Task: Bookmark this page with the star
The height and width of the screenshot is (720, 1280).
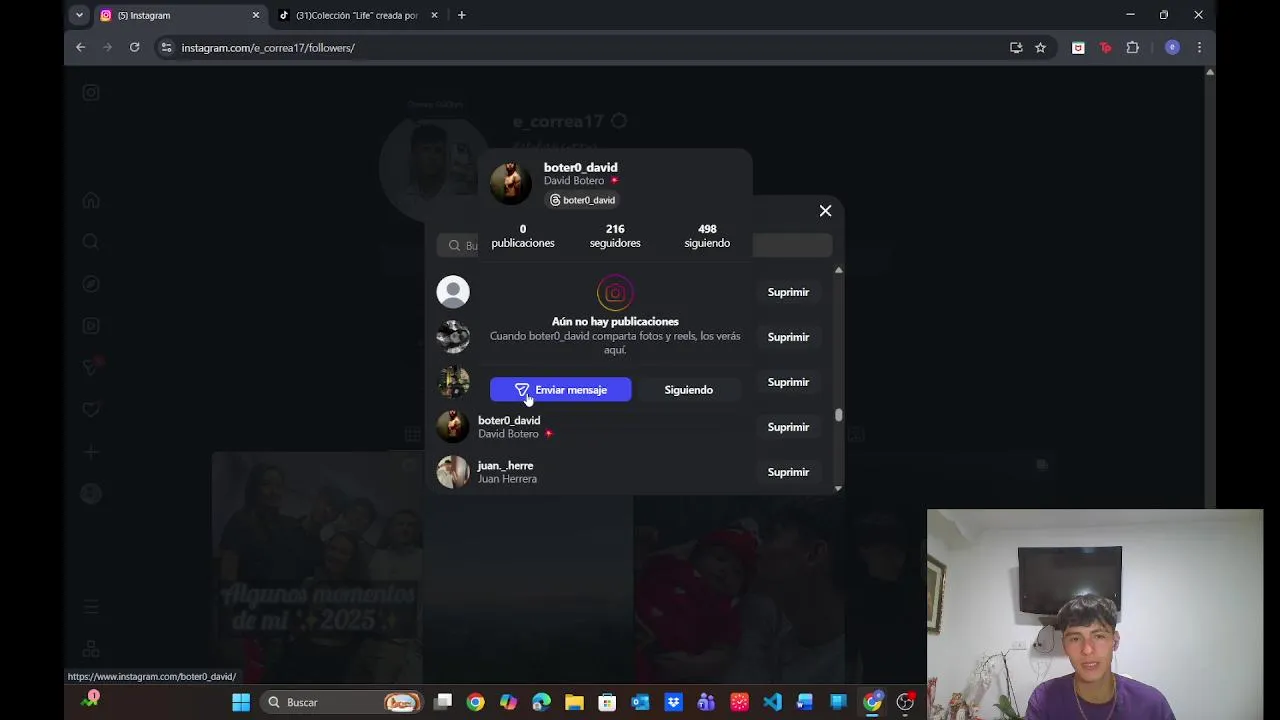Action: click(x=1040, y=47)
